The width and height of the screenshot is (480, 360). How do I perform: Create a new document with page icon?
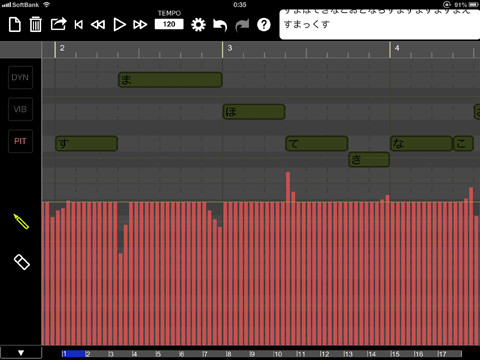15,25
